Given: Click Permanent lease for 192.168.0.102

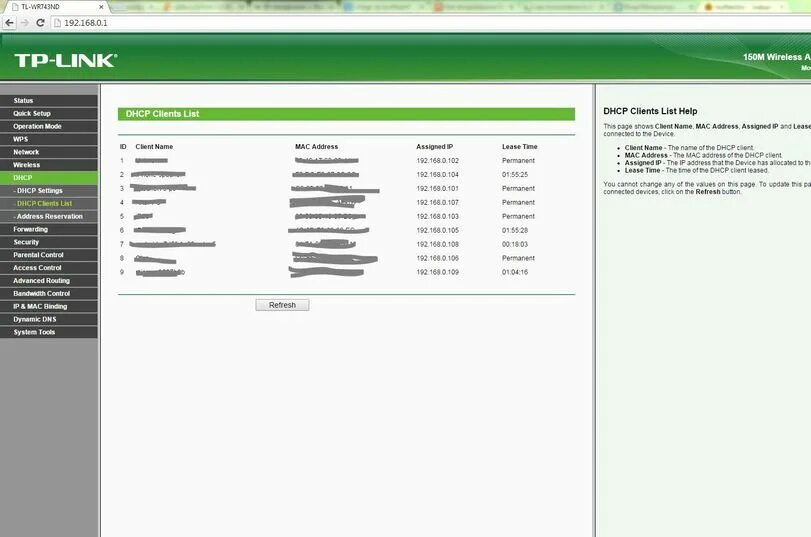Looking at the screenshot, I should point(518,161).
